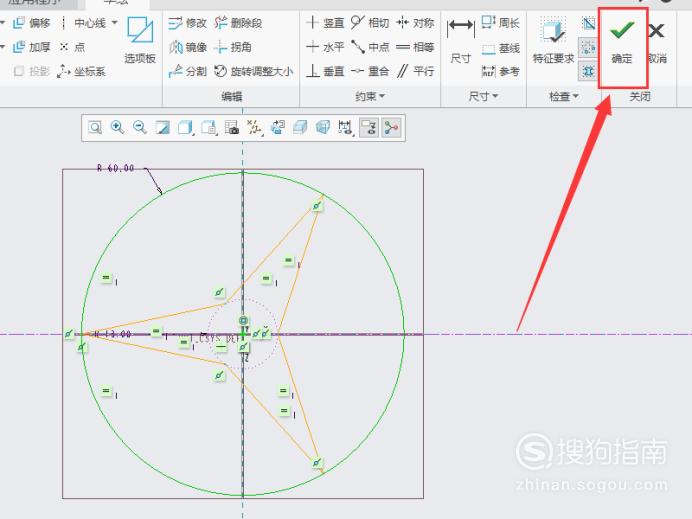Click the Zoom Out magnifier icon
The height and width of the screenshot is (519, 692).
coord(140,128)
